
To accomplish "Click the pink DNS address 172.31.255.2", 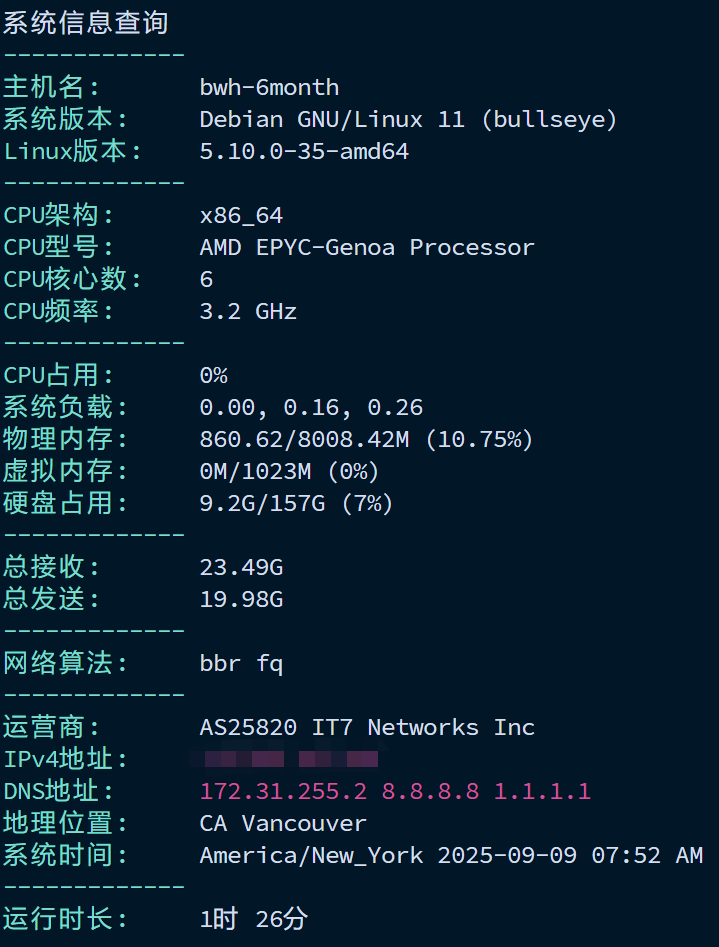I will pos(283,792).
